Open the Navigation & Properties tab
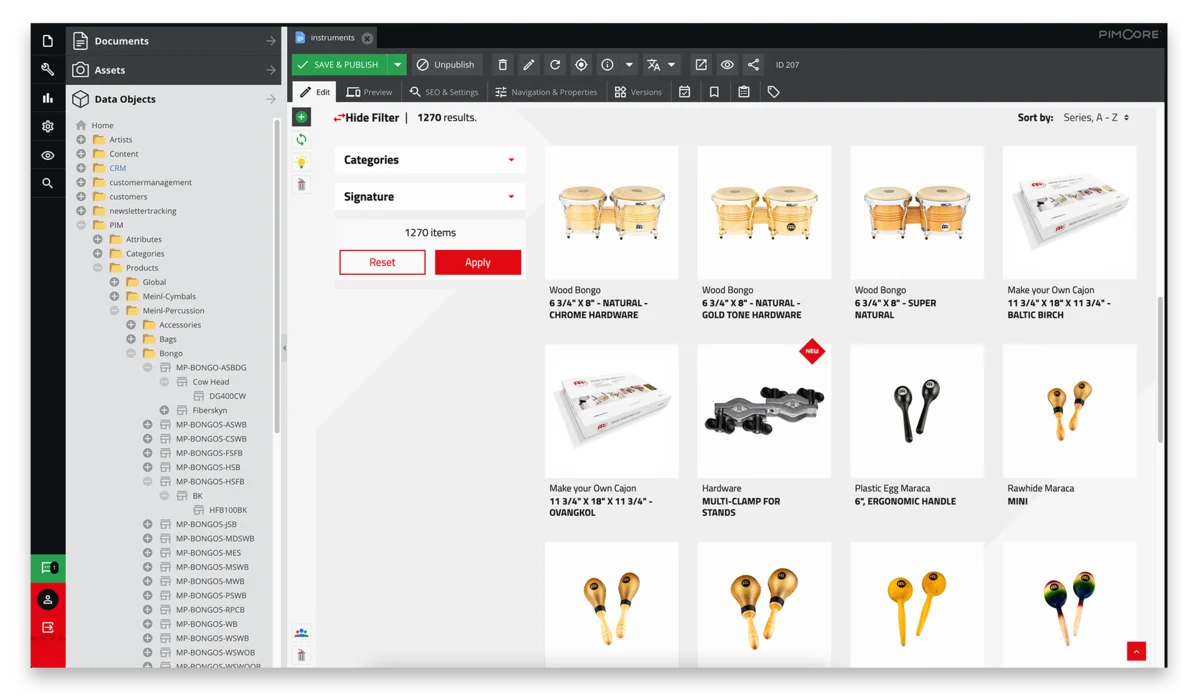Screen dimensions: 1200x699 point(546,92)
